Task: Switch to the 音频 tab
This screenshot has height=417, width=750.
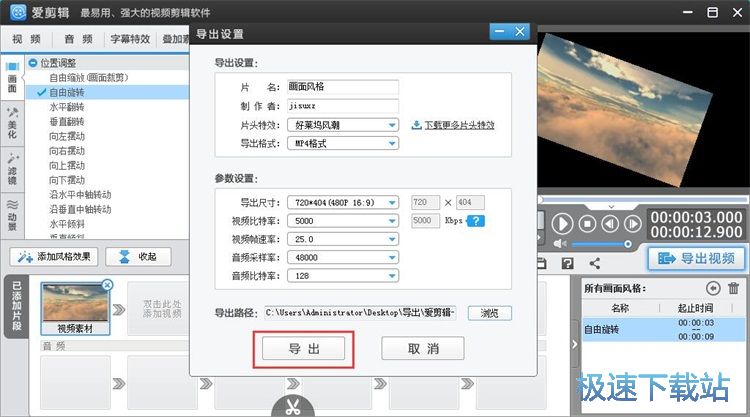Action: (x=78, y=39)
